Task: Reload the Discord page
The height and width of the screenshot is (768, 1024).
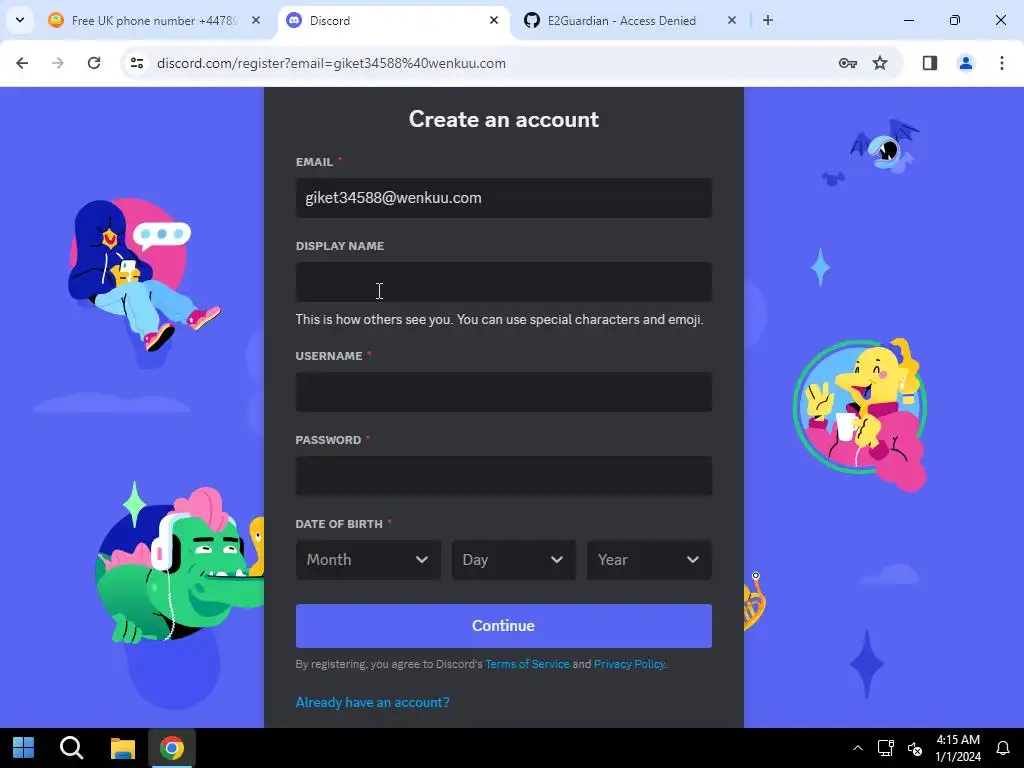Action: pos(94,63)
